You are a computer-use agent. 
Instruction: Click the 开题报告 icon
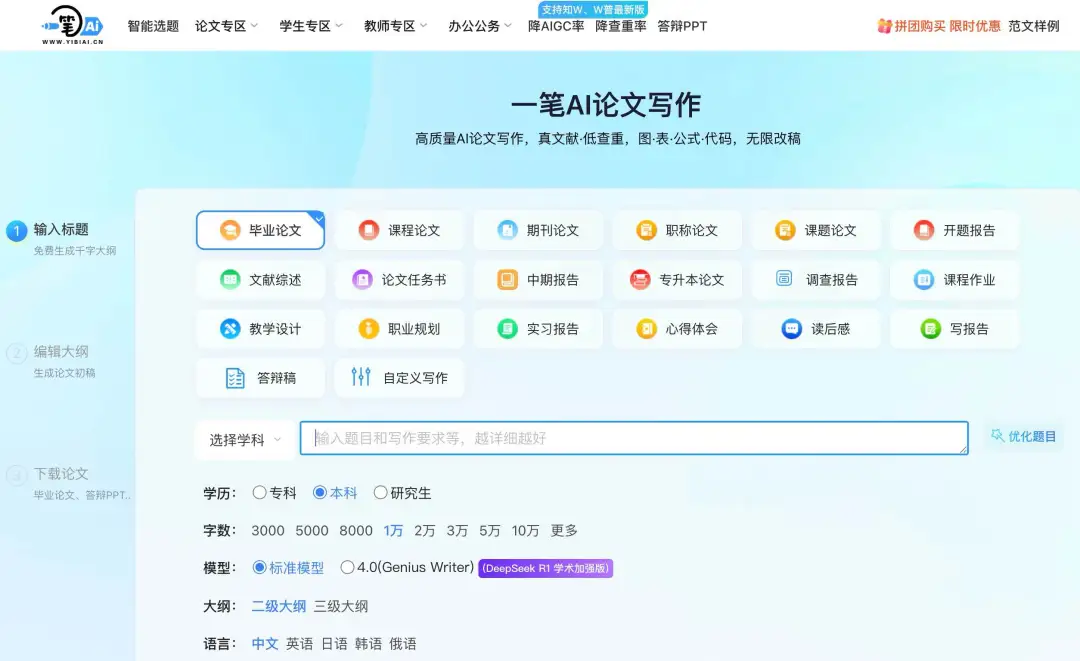(924, 230)
